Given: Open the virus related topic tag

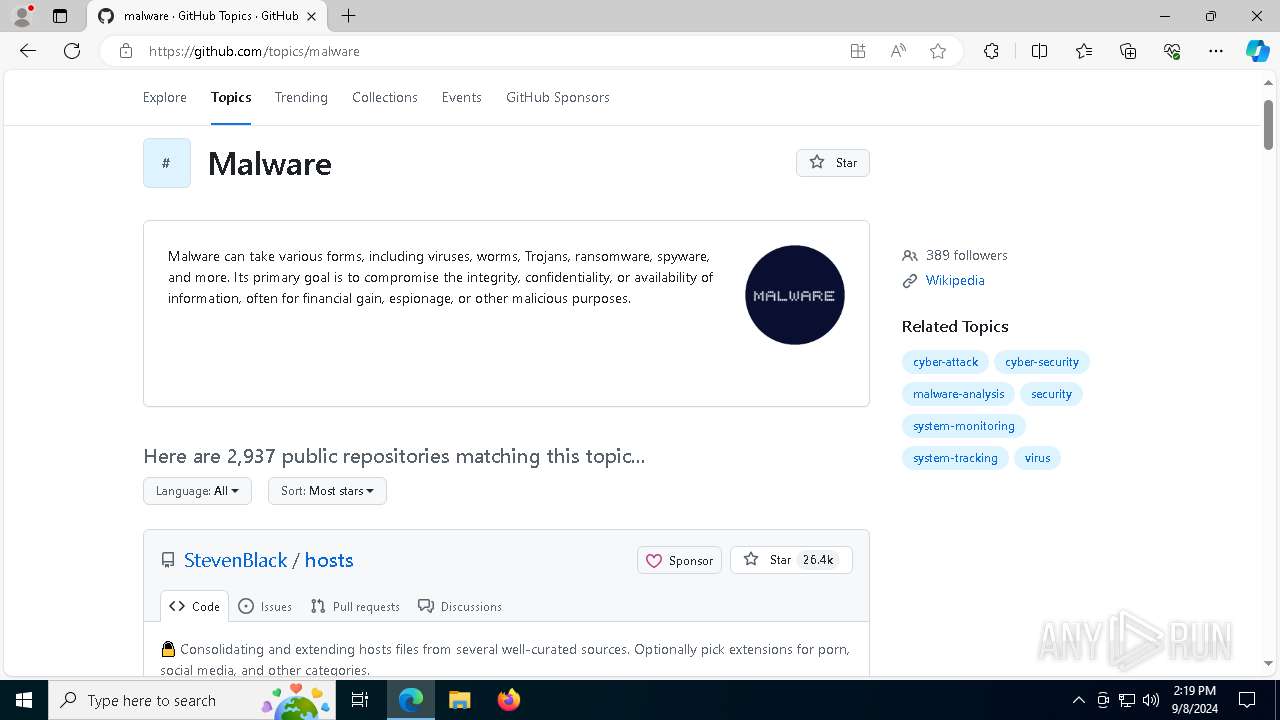Looking at the screenshot, I should [x=1037, y=458].
